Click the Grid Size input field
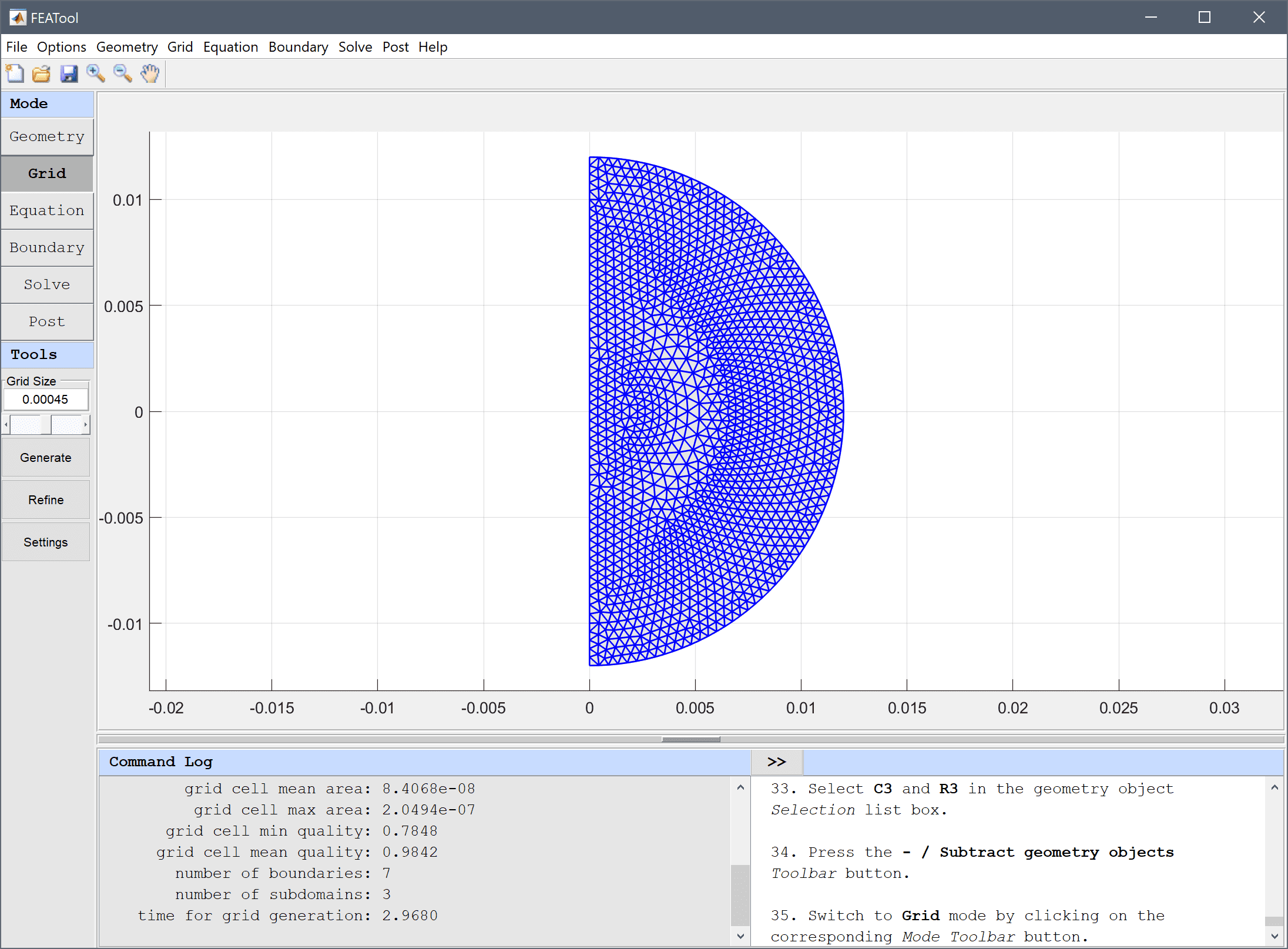Screen dimensions: 1288x949 pos(46,400)
